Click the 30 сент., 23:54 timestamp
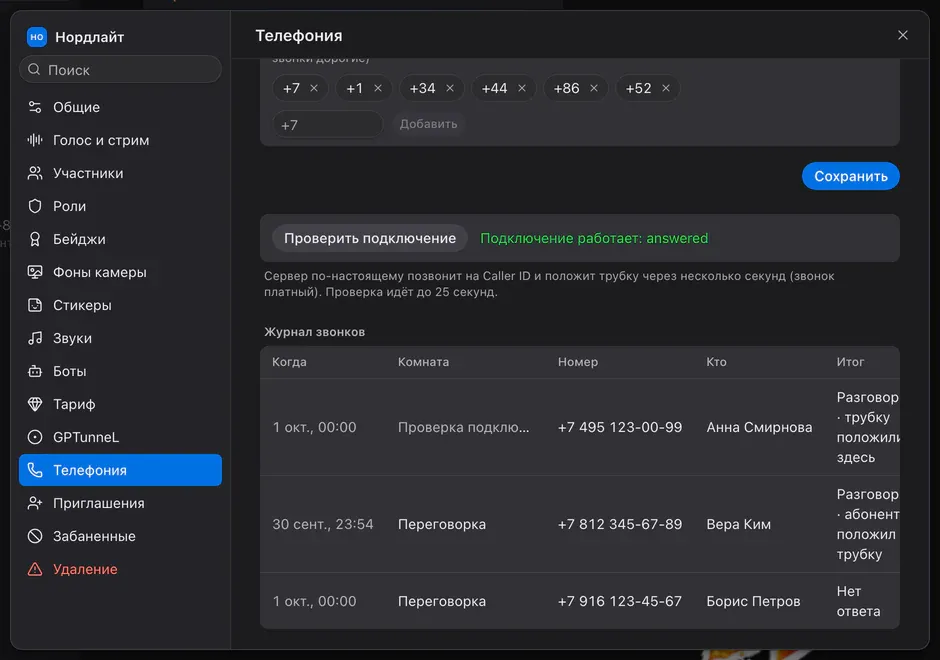 click(x=323, y=525)
